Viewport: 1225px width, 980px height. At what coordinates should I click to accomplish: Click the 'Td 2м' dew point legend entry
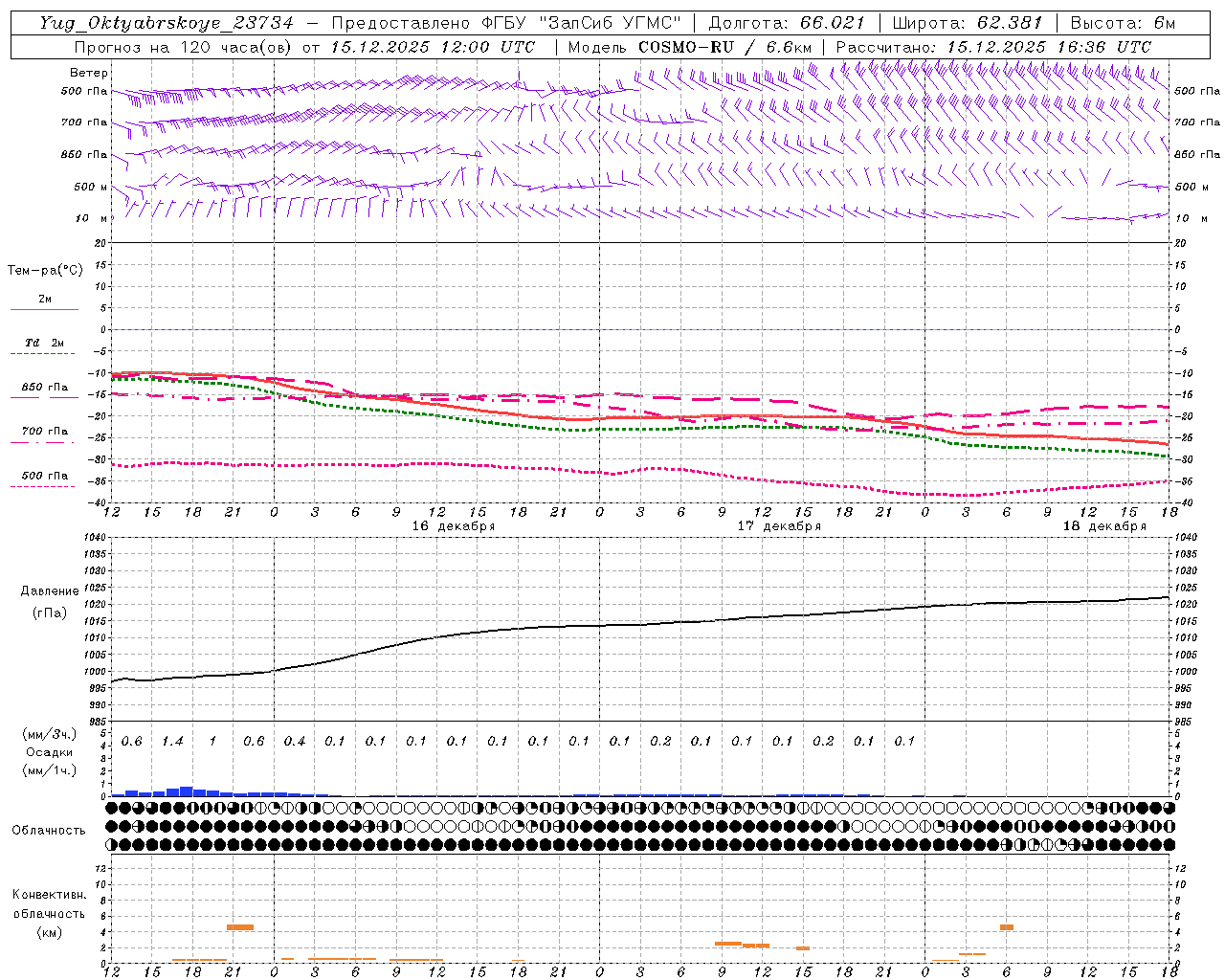44,343
